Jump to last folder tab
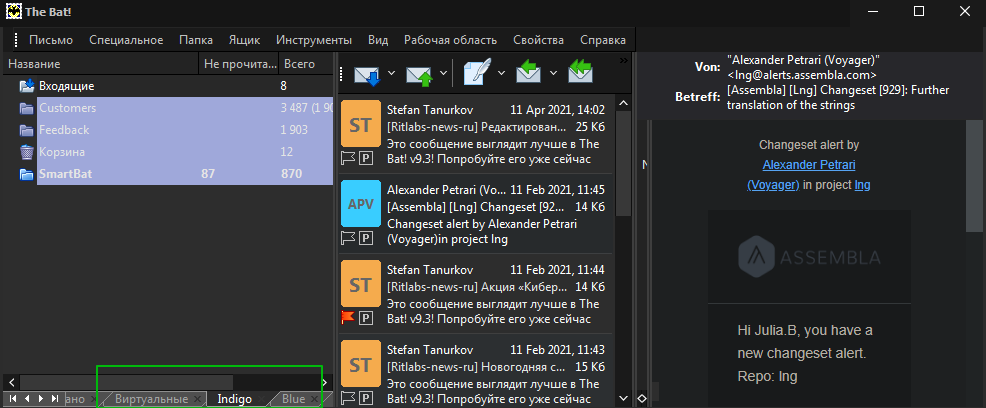986x408 pixels. [55, 399]
